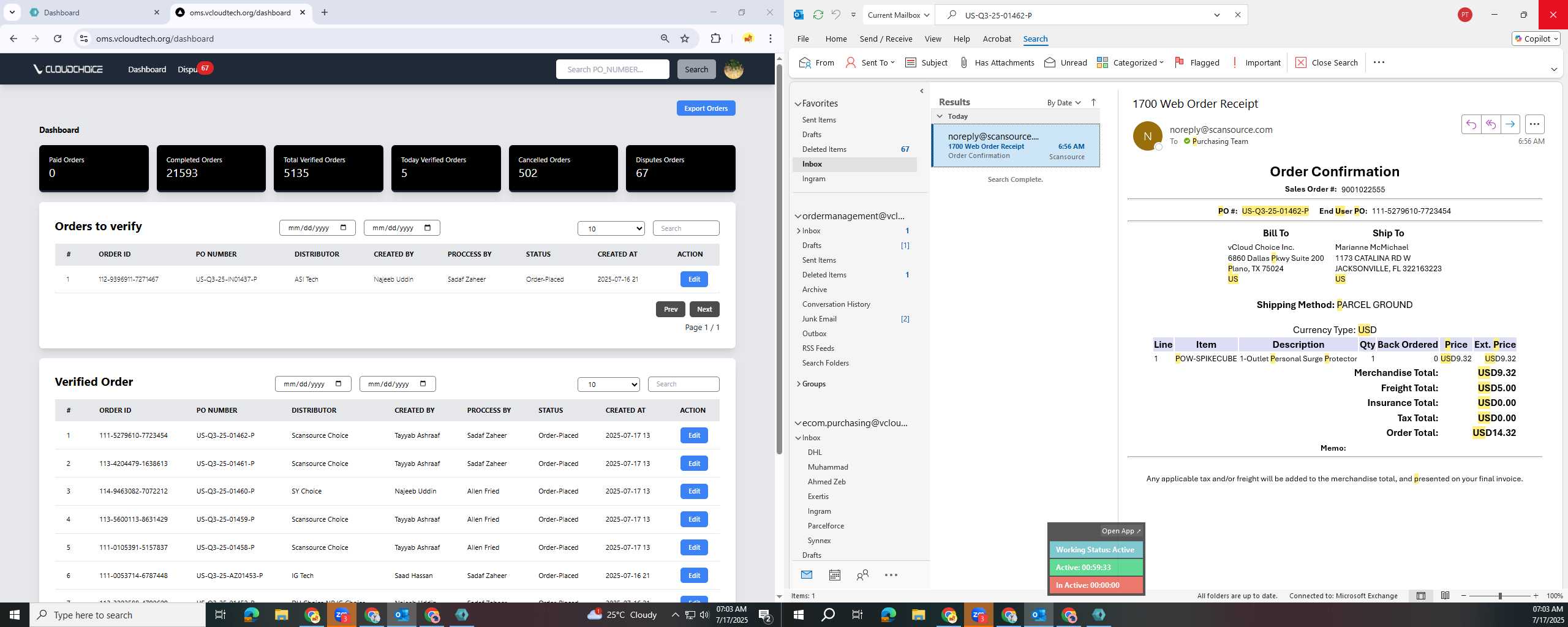Open People view icon in Outlook

tap(862, 574)
